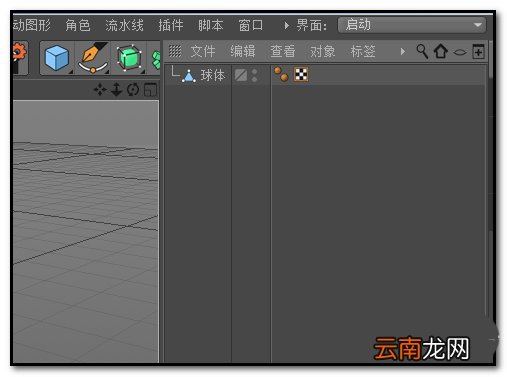Screen dimensions: 507x377
Task: Click the eye icon in Object Manager
Action: 460,52
